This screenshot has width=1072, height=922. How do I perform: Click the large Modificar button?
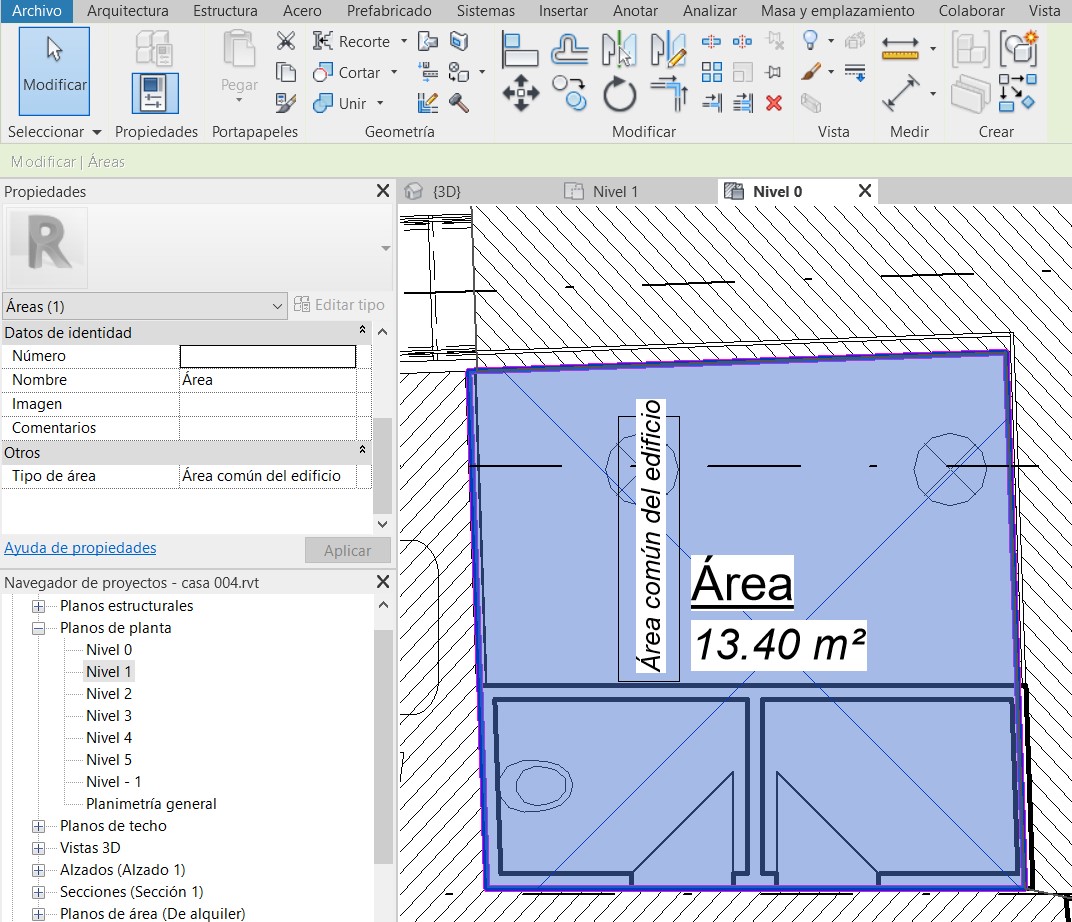(54, 71)
